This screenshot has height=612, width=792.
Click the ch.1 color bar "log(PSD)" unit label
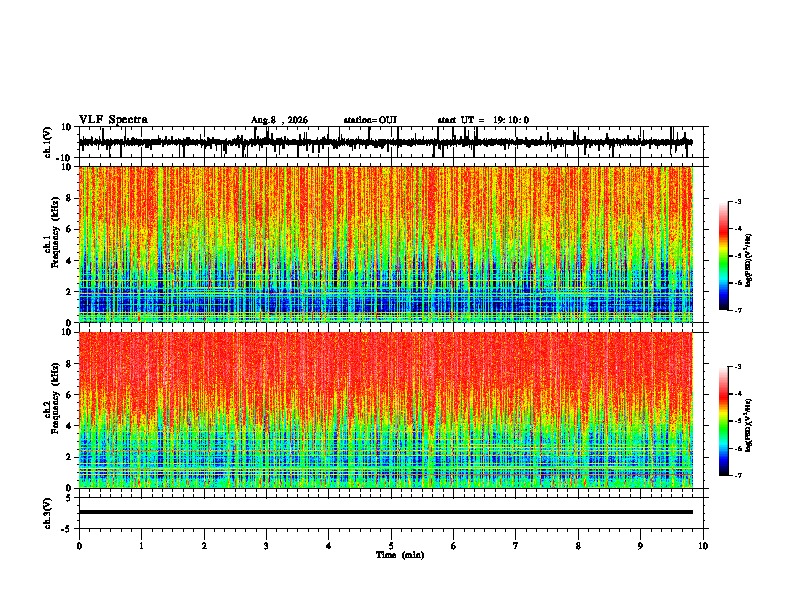click(749, 261)
